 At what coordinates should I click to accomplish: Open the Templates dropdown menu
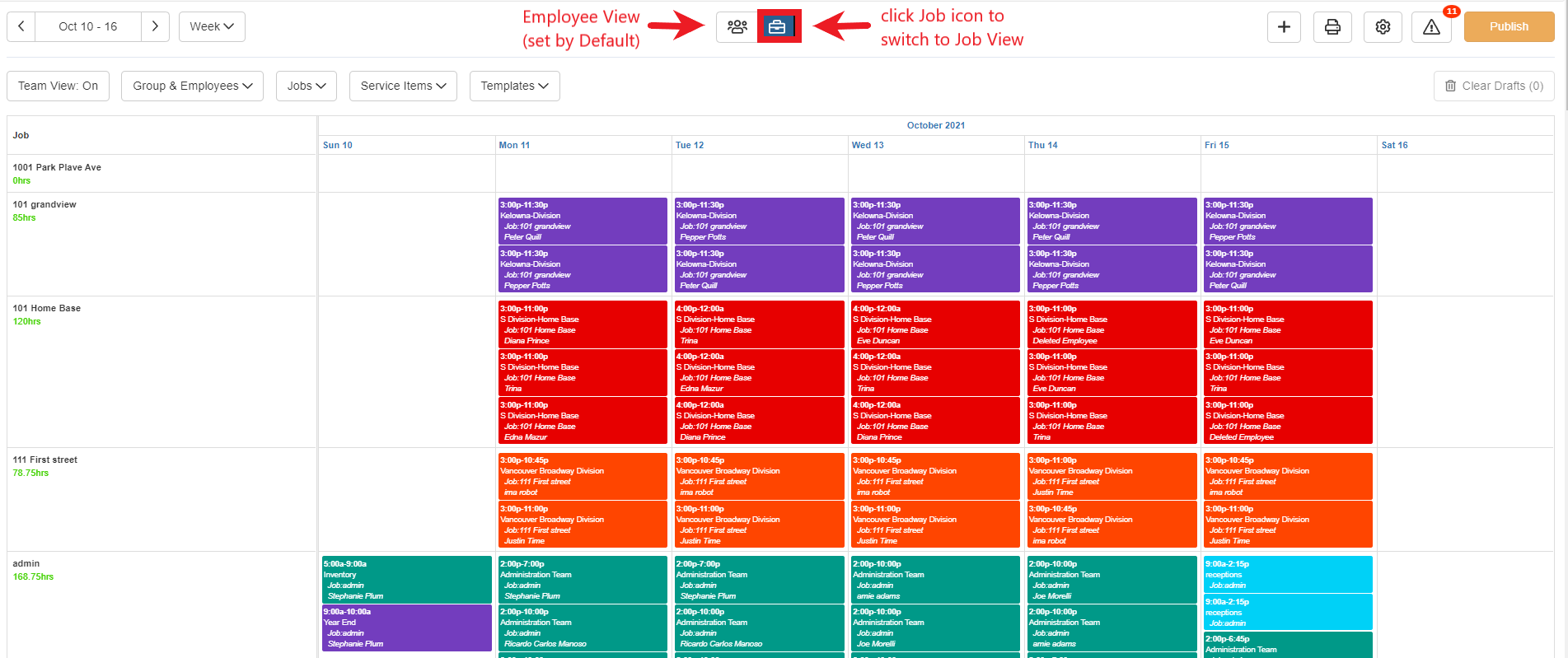(515, 86)
